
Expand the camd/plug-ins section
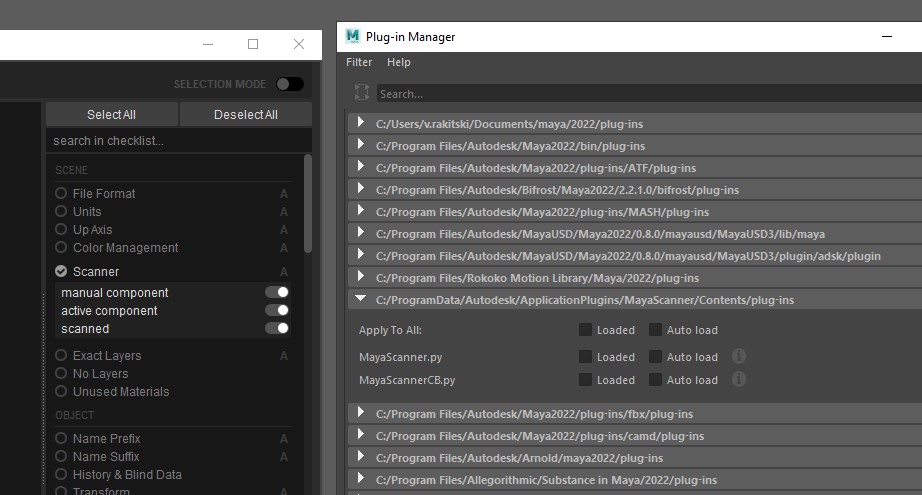pos(360,434)
